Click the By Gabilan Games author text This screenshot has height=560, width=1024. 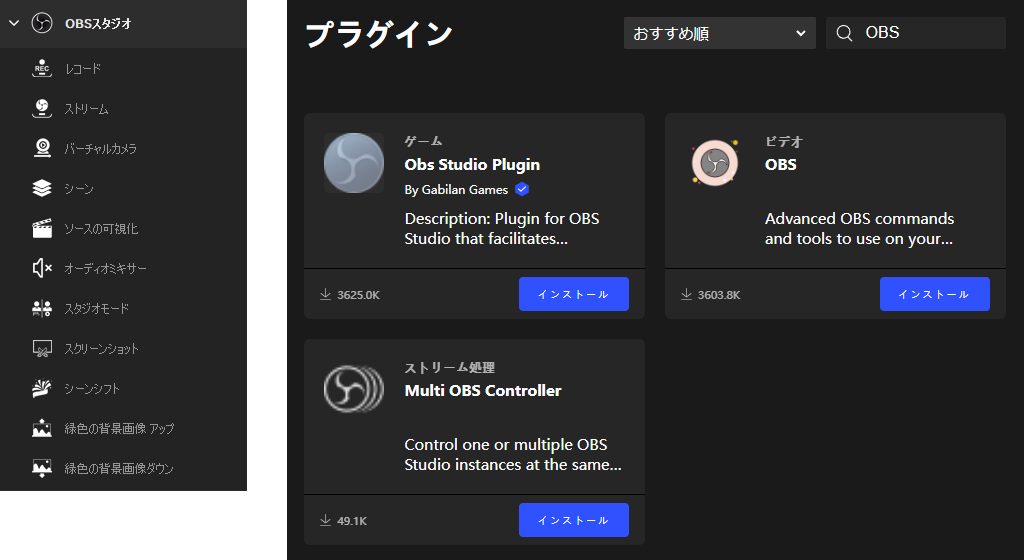456,190
